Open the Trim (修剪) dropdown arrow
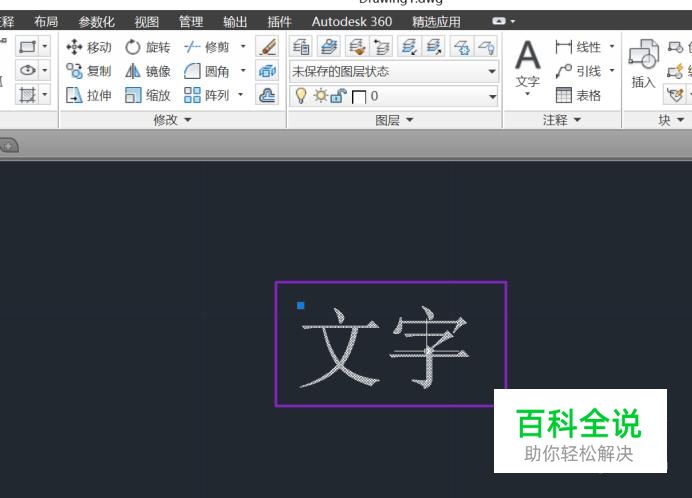 coord(243,46)
